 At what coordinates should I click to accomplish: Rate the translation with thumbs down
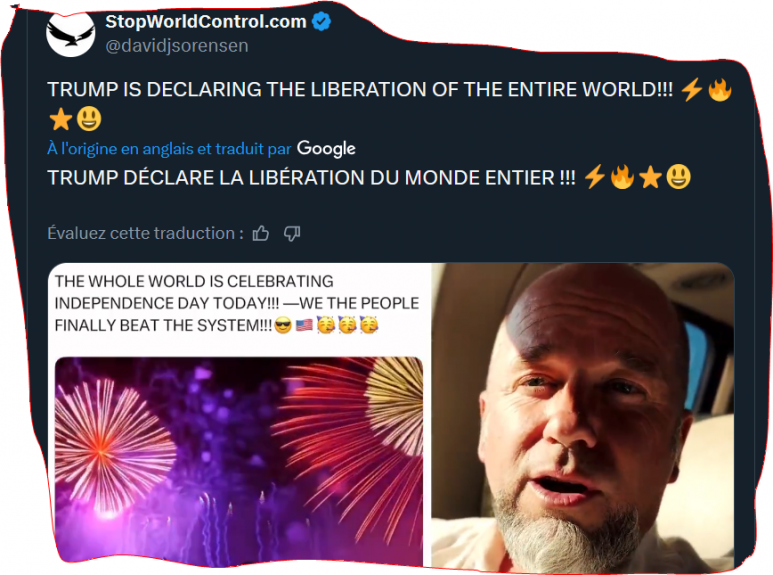coord(292,233)
